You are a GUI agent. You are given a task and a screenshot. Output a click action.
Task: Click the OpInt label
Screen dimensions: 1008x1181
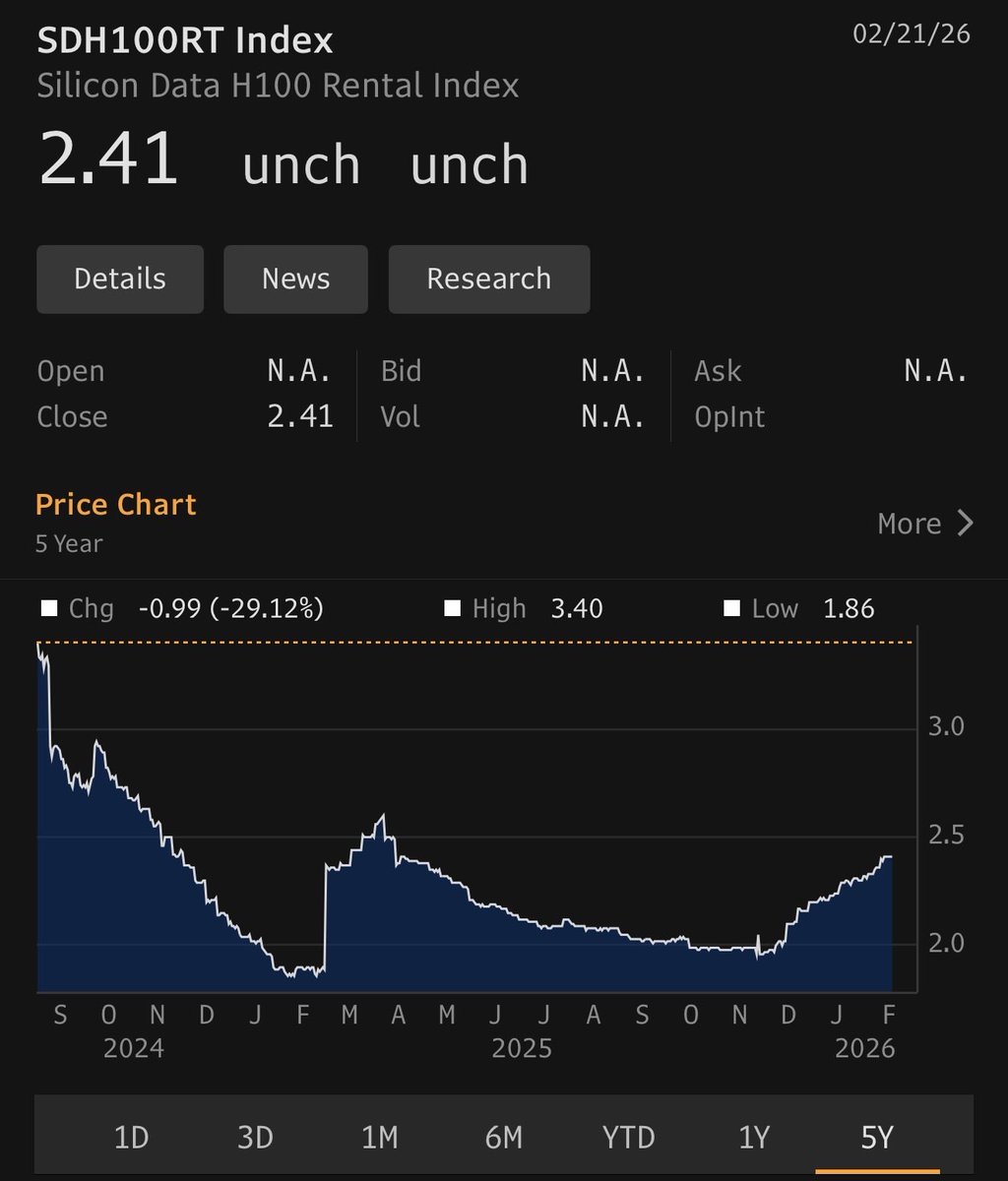click(729, 417)
